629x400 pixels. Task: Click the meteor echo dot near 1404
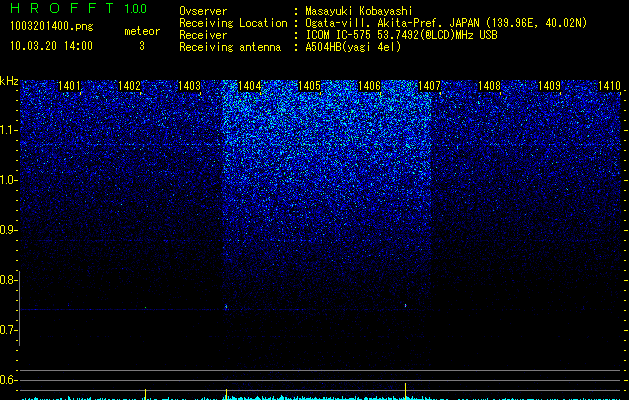click(x=226, y=307)
